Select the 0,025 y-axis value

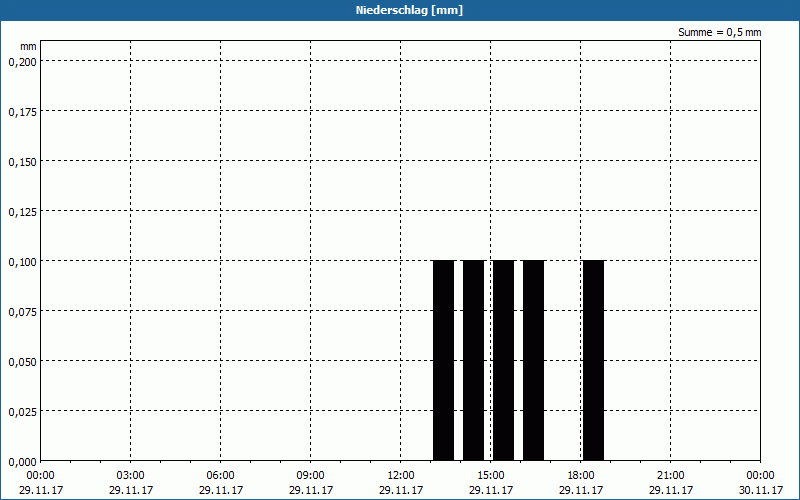point(22,412)
